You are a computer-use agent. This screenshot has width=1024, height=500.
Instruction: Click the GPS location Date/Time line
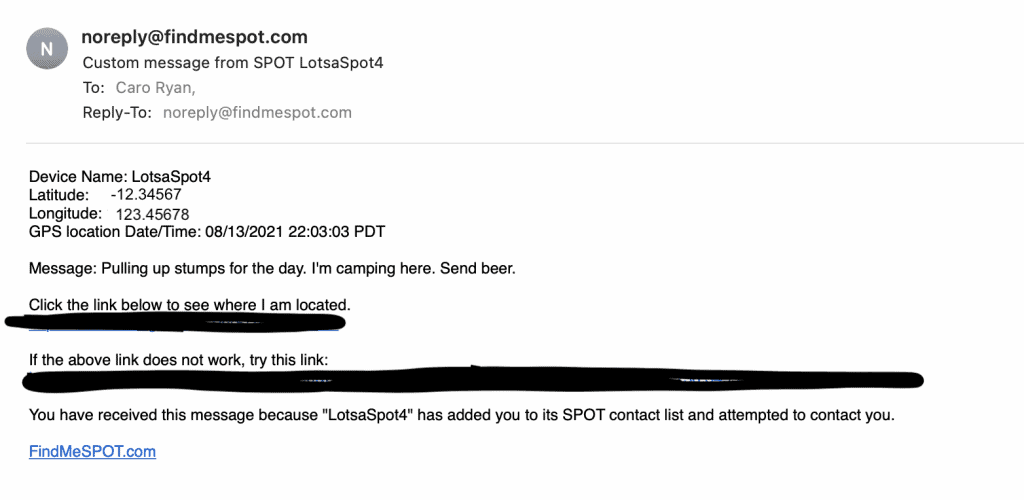click(207, 232)
